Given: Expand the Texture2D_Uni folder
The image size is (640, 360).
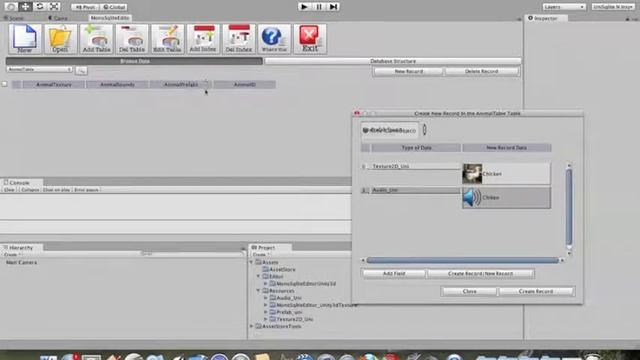Looking at the screenshot, I should point(266,319).
